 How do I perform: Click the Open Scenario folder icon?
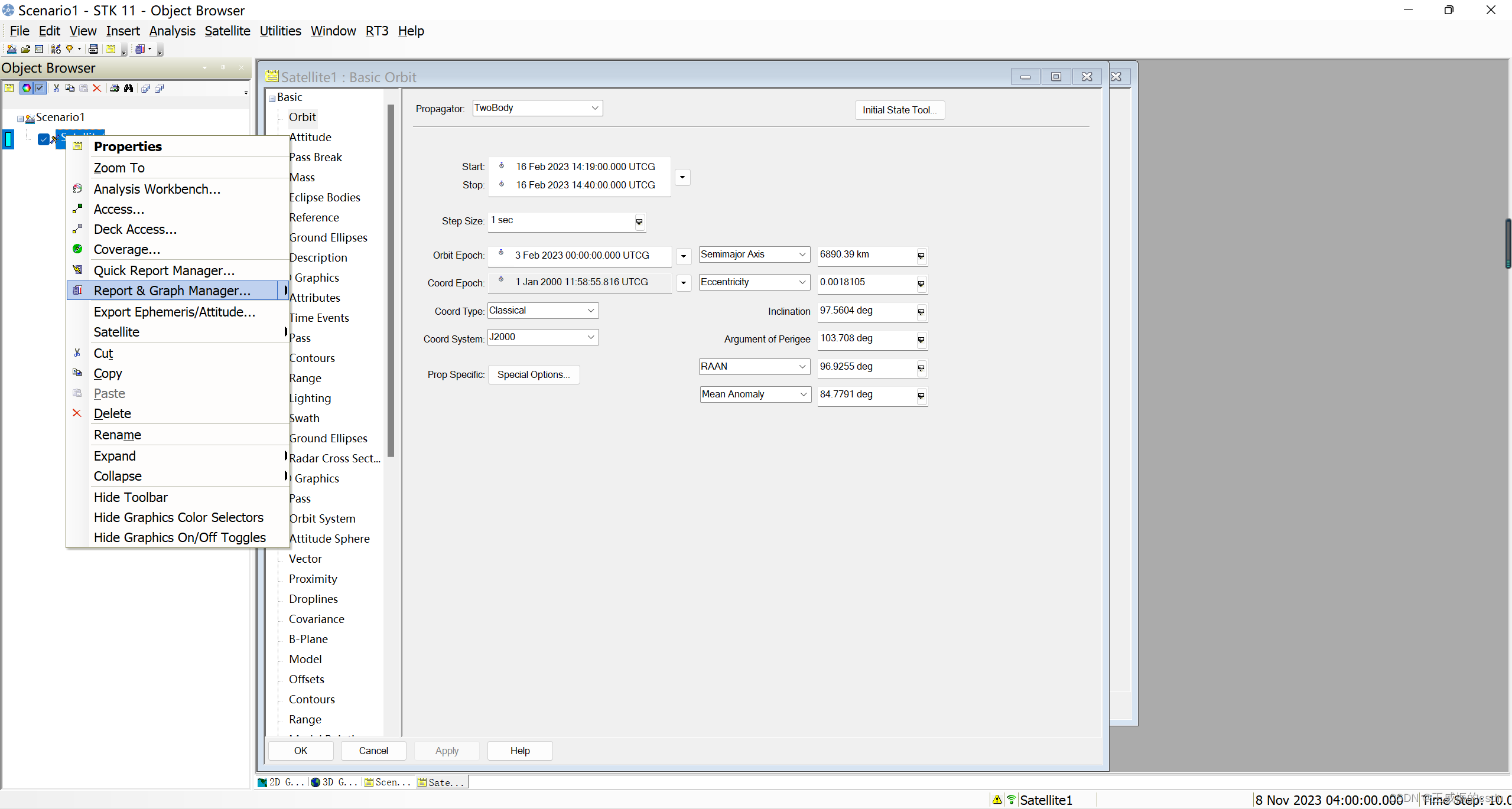click(x=25, y=49)
